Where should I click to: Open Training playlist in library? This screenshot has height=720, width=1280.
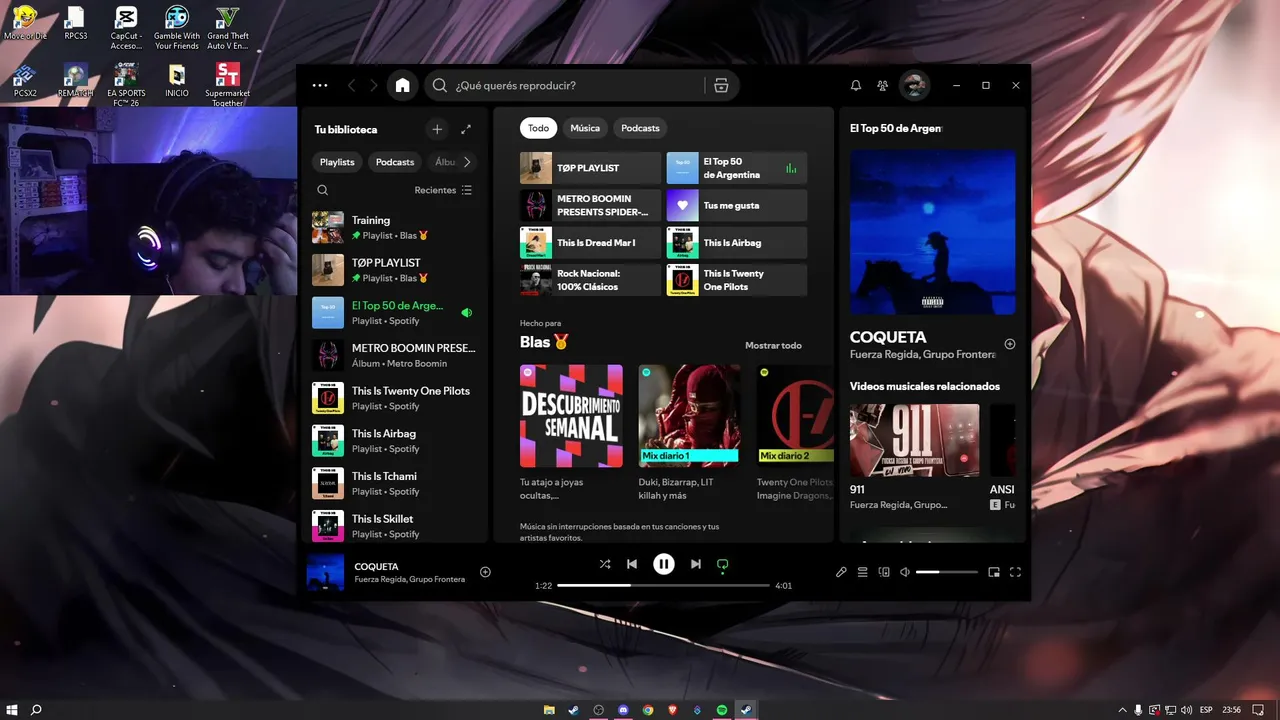[x=395, y=227]
